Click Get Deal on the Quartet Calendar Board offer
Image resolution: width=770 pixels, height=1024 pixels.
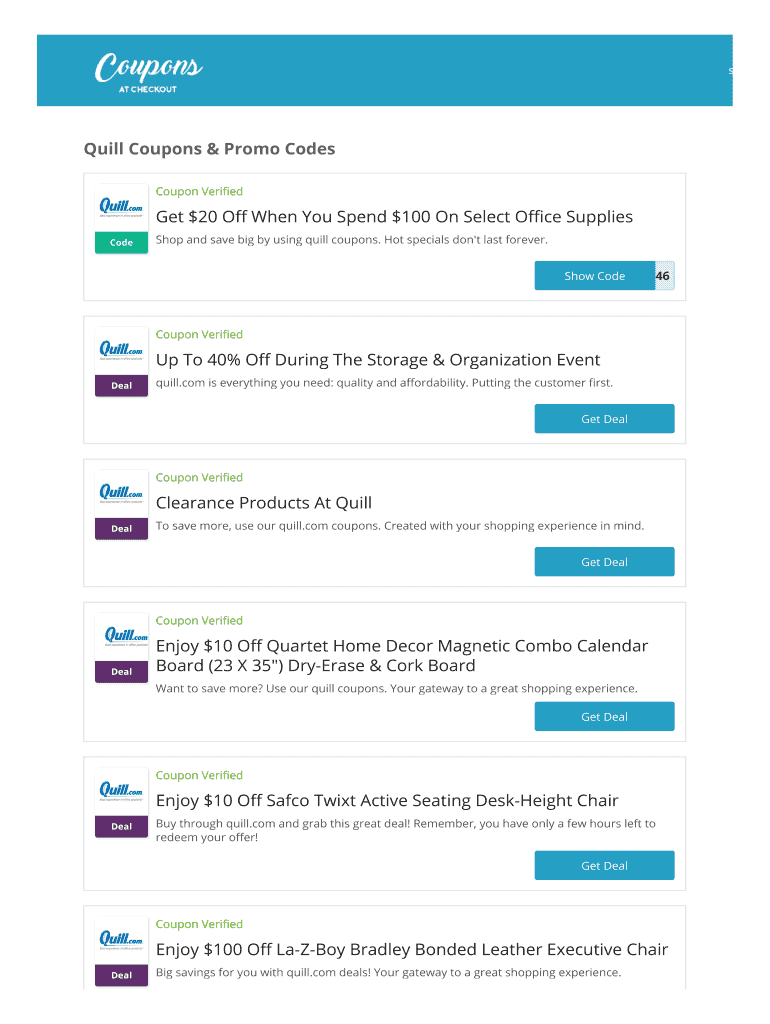604,716
